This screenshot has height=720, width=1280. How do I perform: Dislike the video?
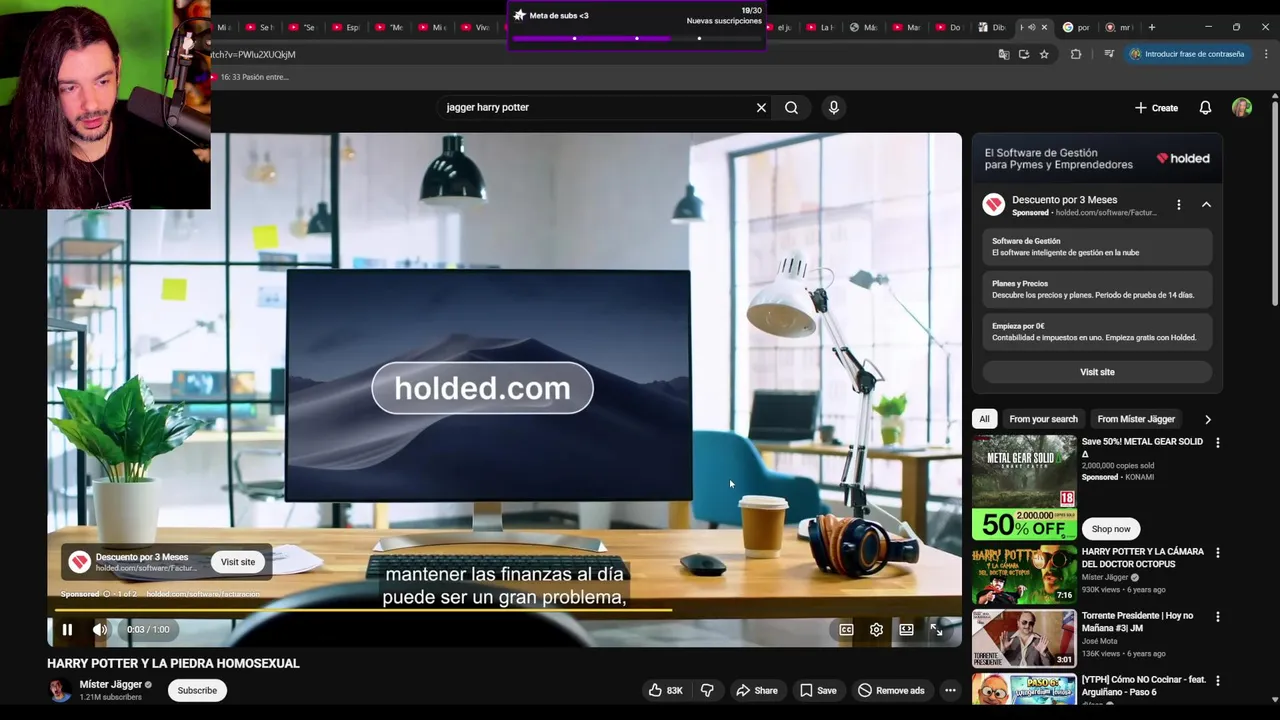tap(707, 690)
